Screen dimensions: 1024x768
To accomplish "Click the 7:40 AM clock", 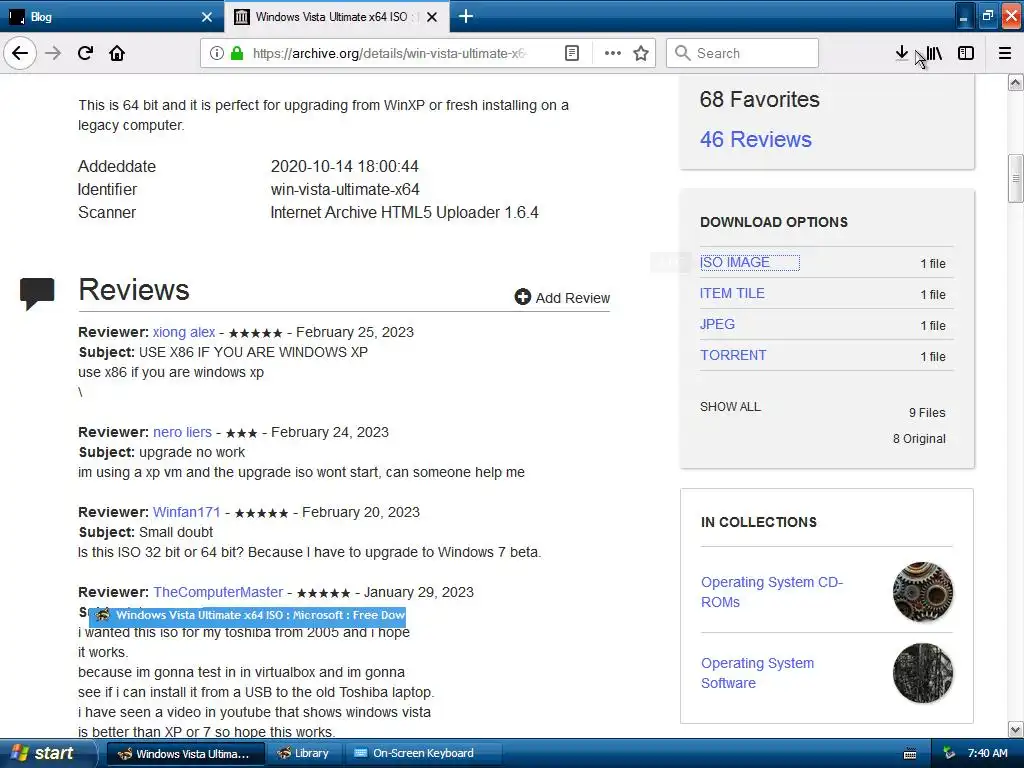I will (x=987, y=754).
